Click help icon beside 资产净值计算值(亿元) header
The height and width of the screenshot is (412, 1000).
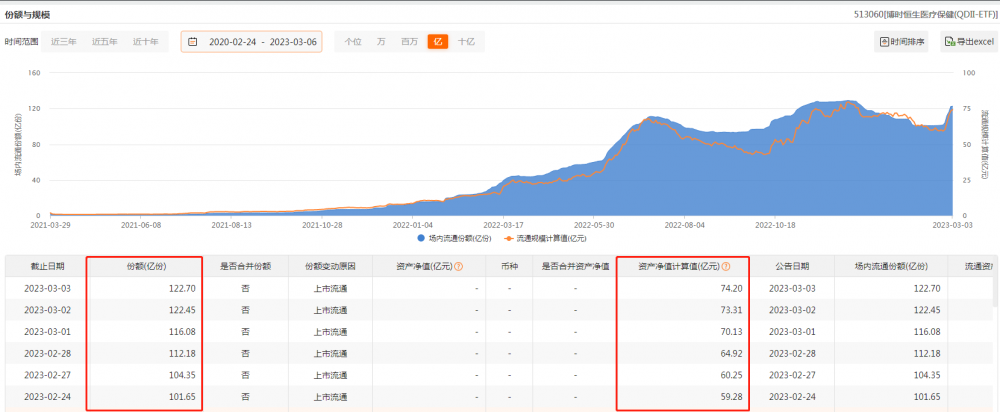point(725,267)
